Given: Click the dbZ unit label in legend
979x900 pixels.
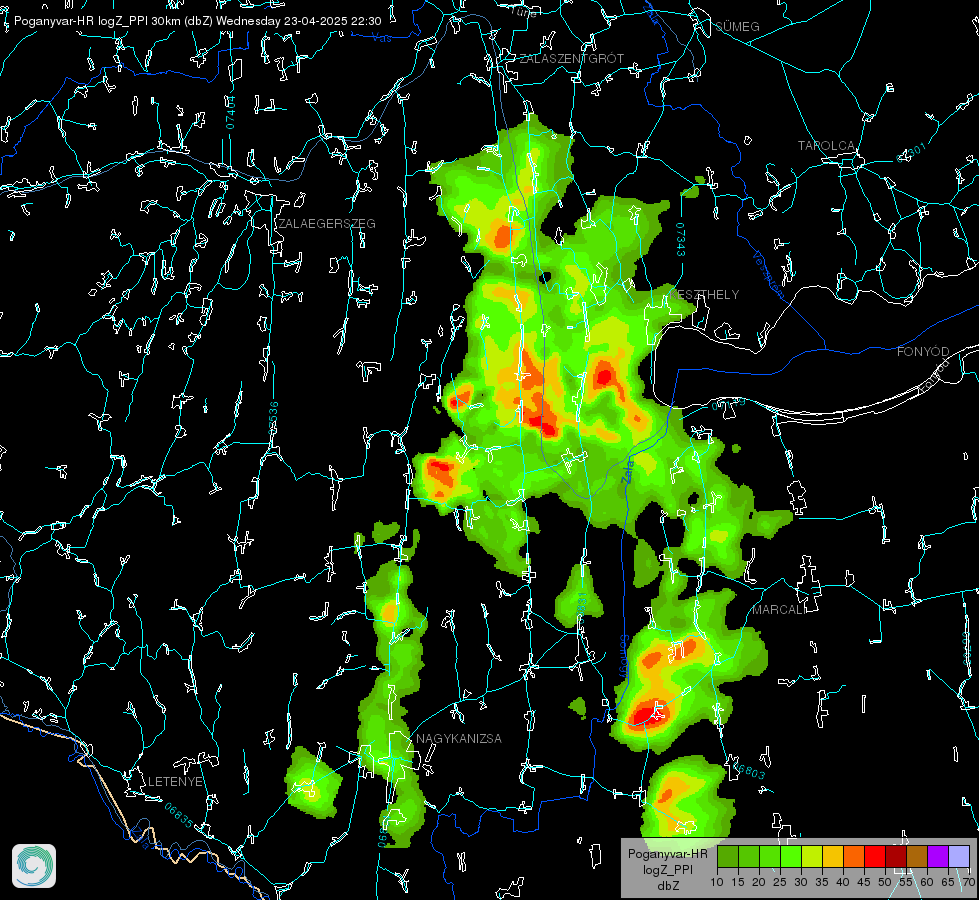Looking at the screenshot, I should [667, 886].
